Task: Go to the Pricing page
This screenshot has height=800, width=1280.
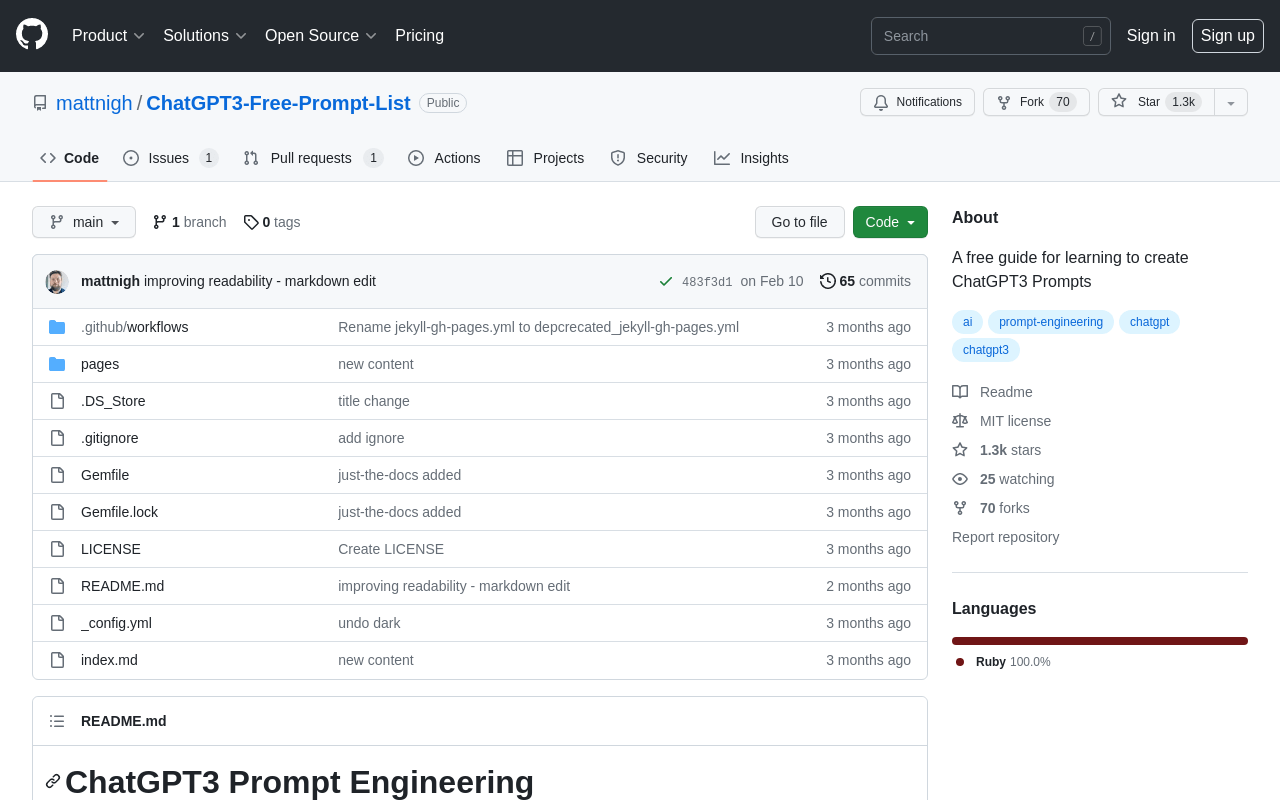Action: click(419, 36)
